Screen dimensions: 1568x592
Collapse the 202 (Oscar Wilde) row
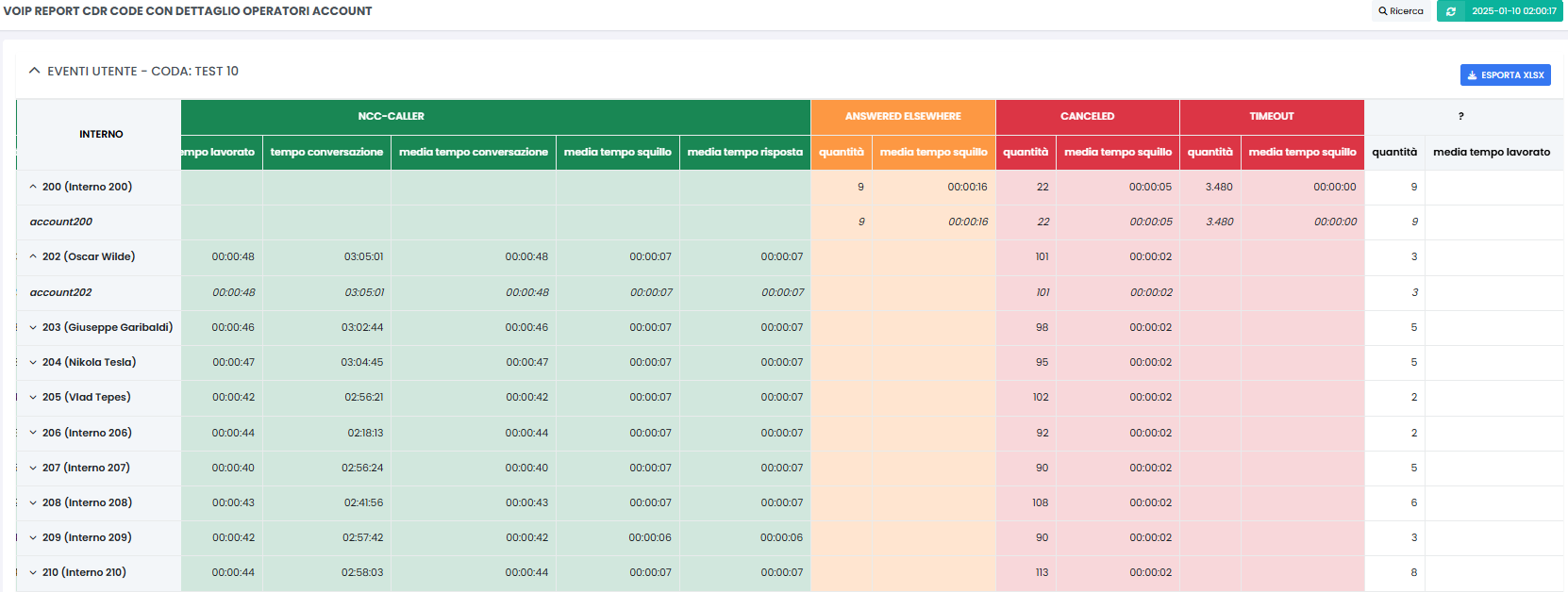pos(33,256)
